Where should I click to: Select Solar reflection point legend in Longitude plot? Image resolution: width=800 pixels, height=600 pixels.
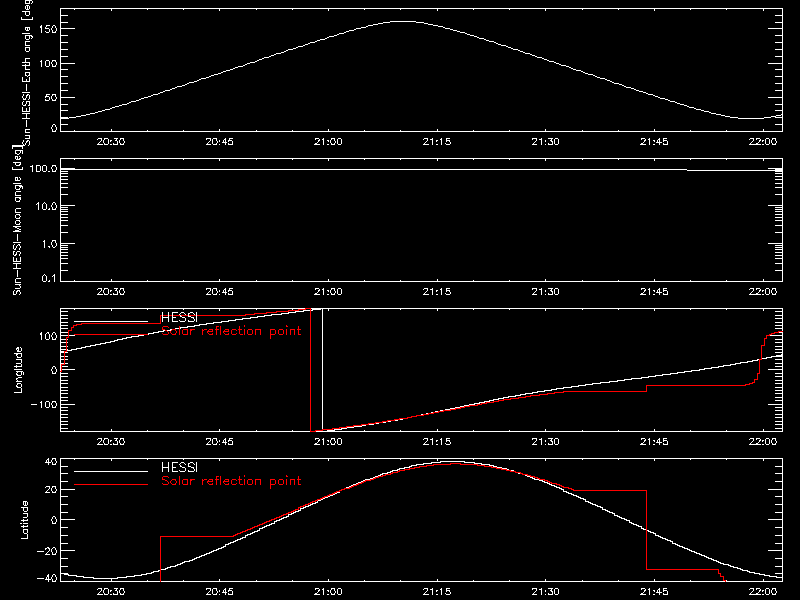coord(231,331)
